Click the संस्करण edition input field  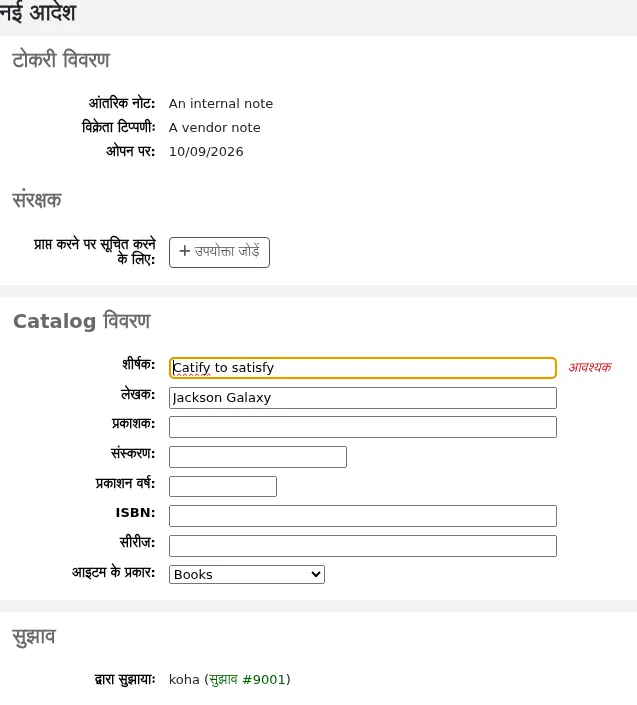coord(258,457)
